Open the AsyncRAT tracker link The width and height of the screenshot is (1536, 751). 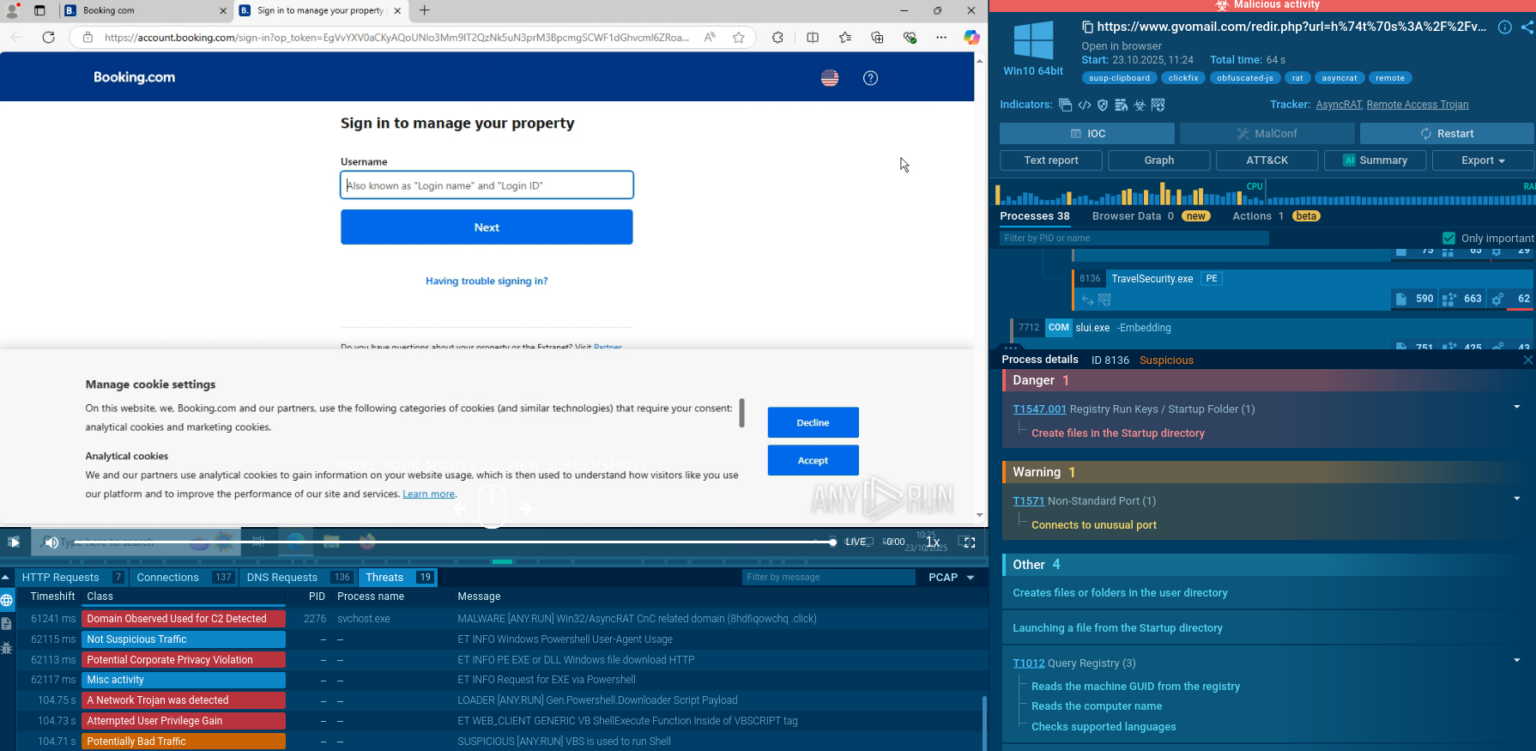pyautogui.click(x=1337, y=105)
